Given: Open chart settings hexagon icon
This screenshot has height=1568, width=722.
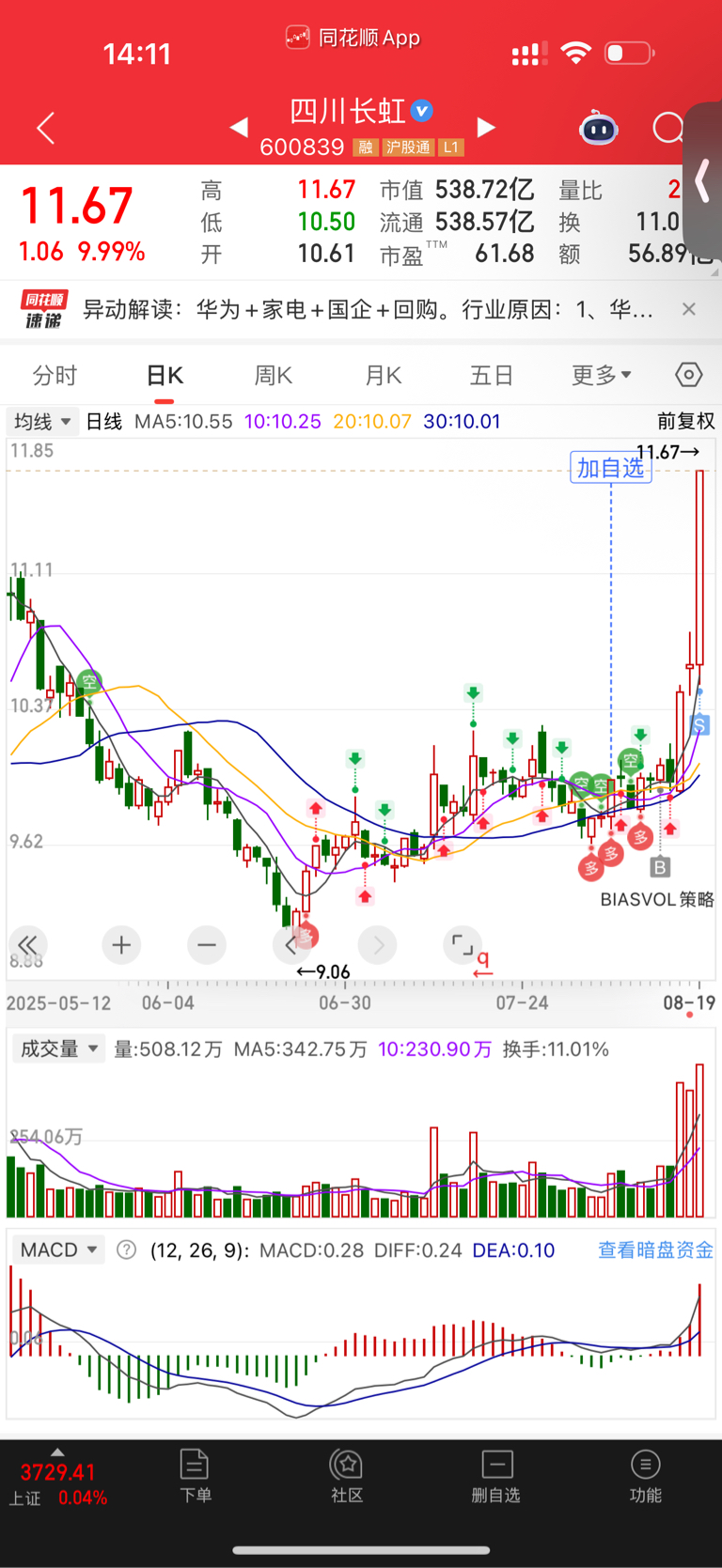Looking at the screenshot, I should [x=689, y=375].
